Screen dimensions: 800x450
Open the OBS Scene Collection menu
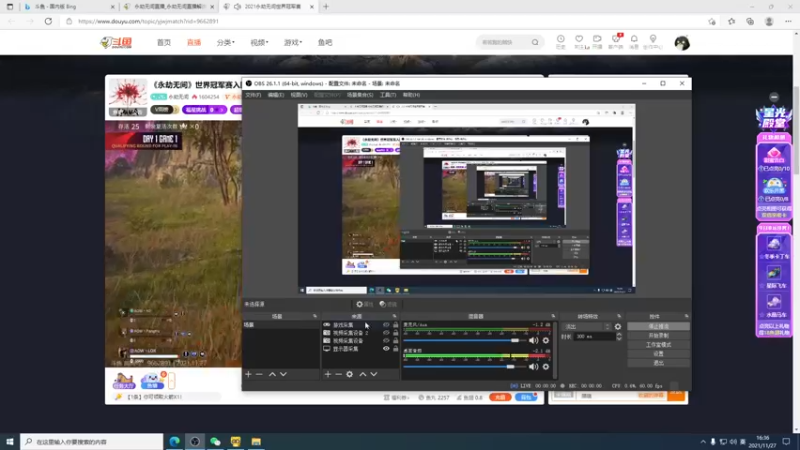(x=360, y=95)
